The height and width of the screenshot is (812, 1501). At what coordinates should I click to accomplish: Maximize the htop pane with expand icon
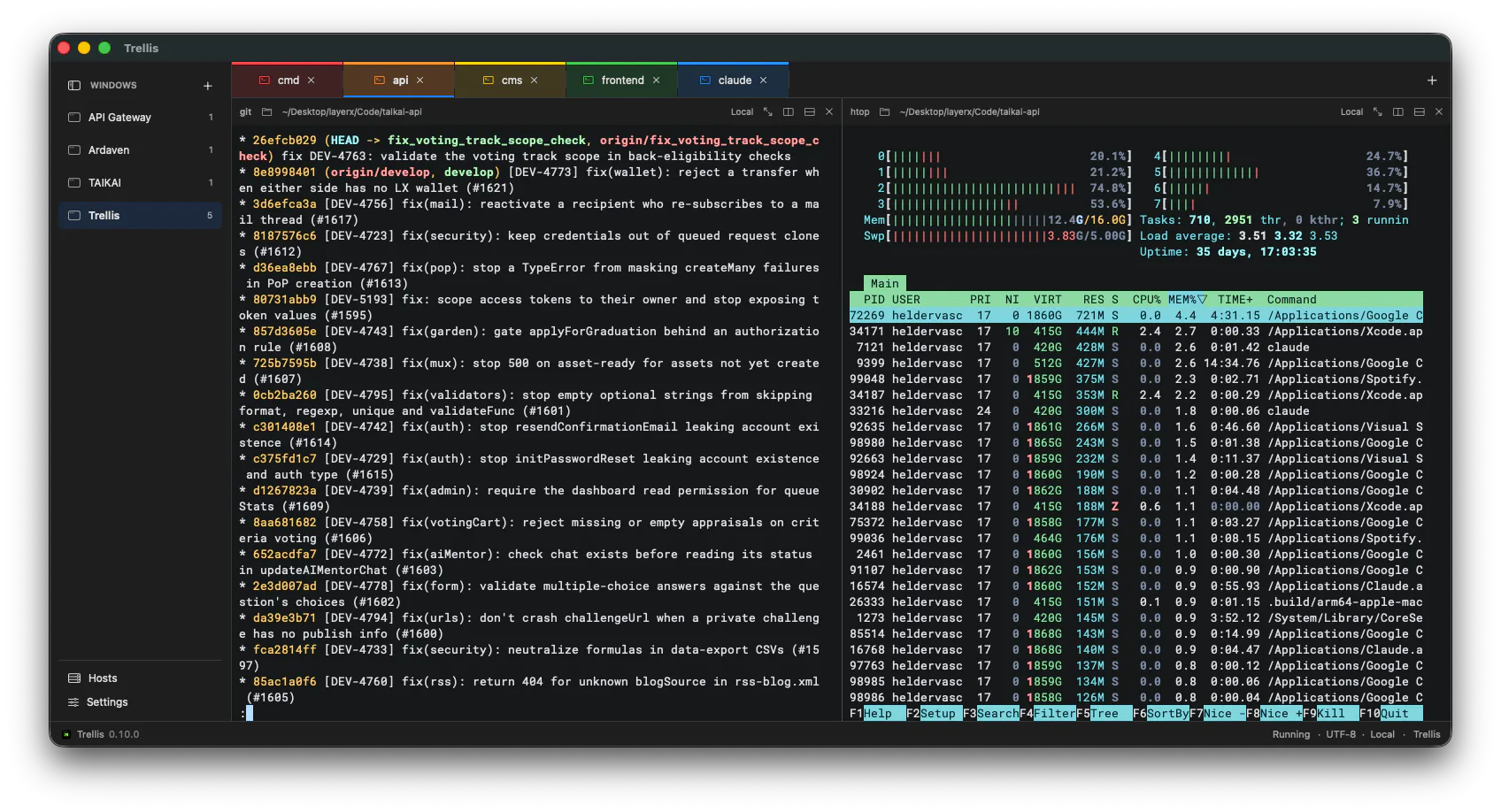(x=1377, y=112)
